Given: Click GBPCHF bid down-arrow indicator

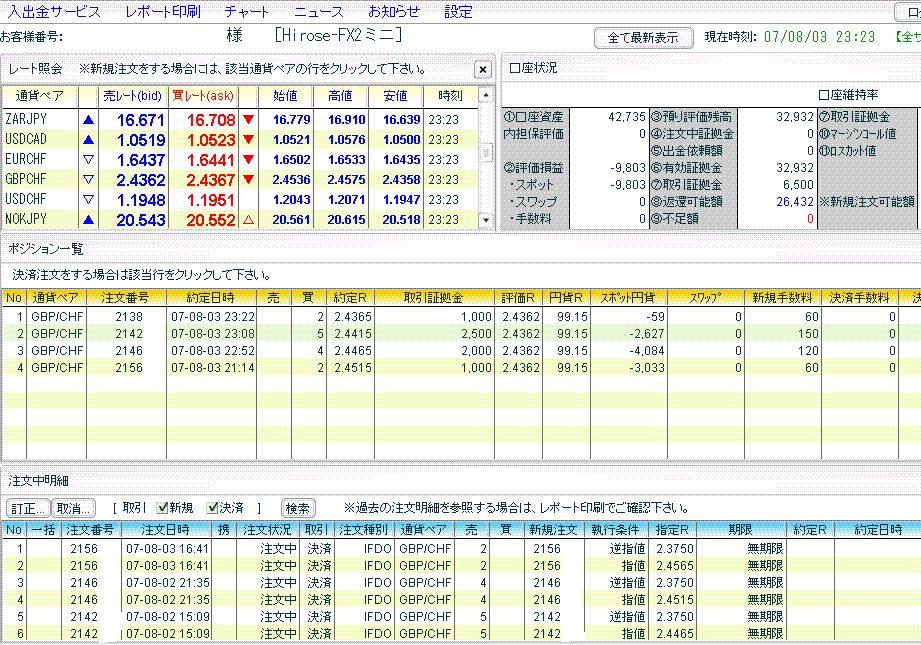Looking at the screenshot, I should [89, 180].
